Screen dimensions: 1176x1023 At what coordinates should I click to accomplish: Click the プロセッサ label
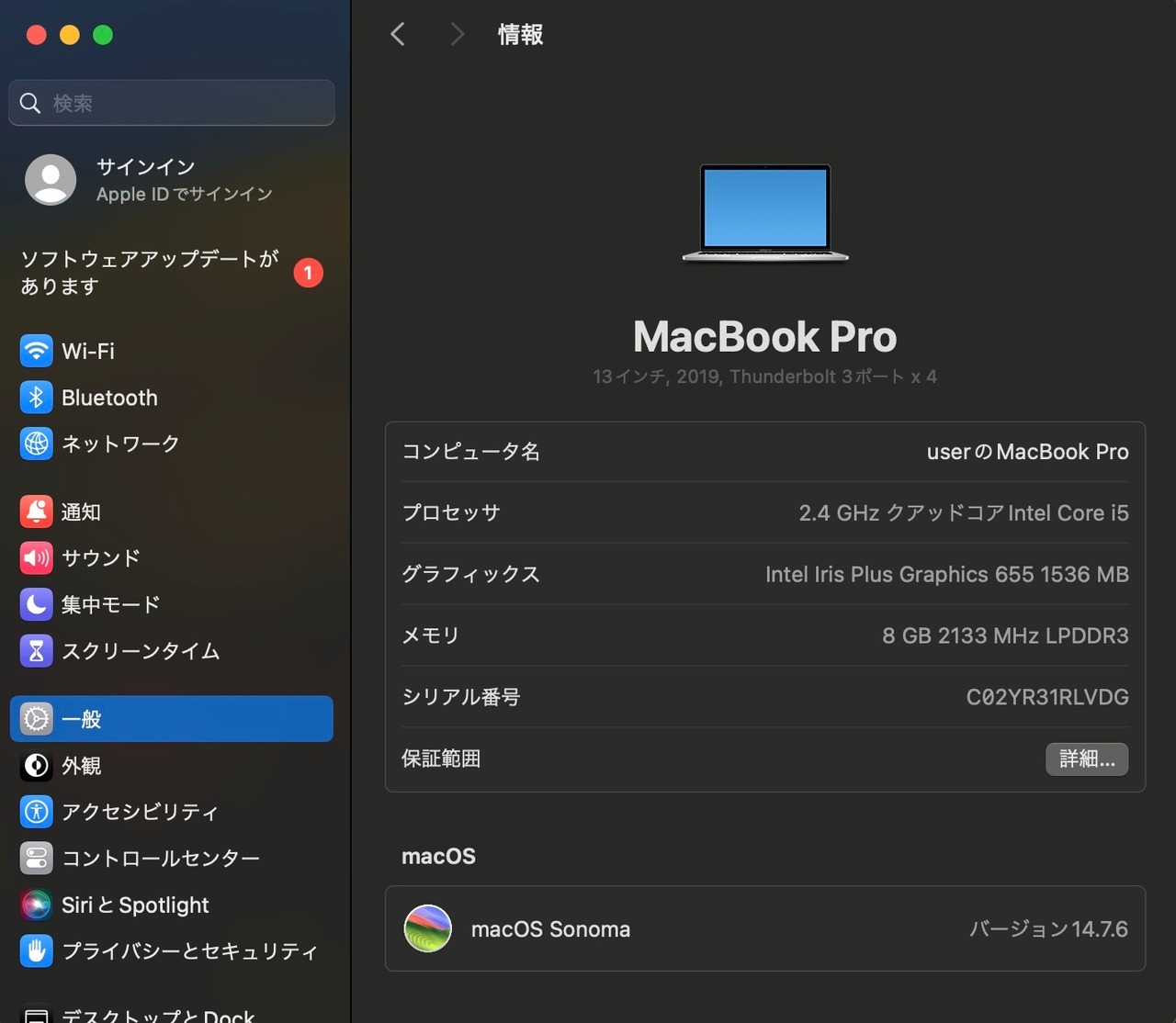pos(451,512)
